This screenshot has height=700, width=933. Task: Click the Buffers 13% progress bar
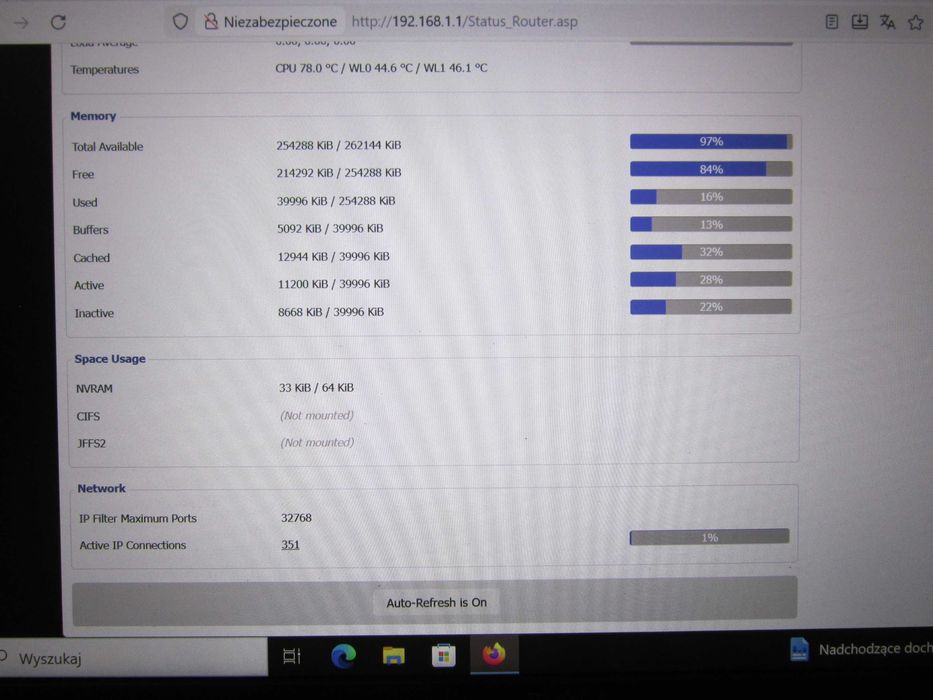(711, 224)
